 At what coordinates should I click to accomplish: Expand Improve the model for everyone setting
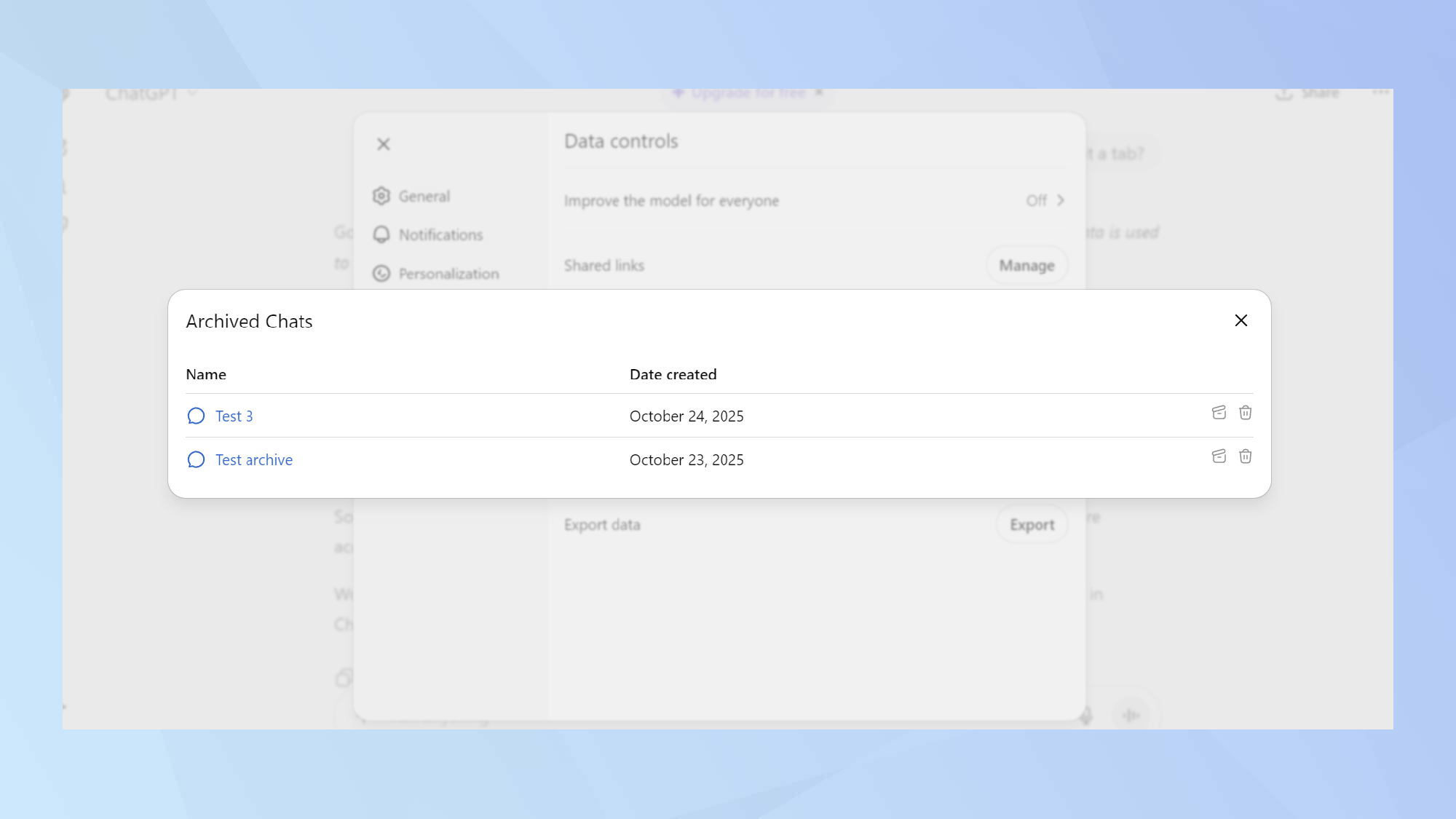click(1045, 200)
